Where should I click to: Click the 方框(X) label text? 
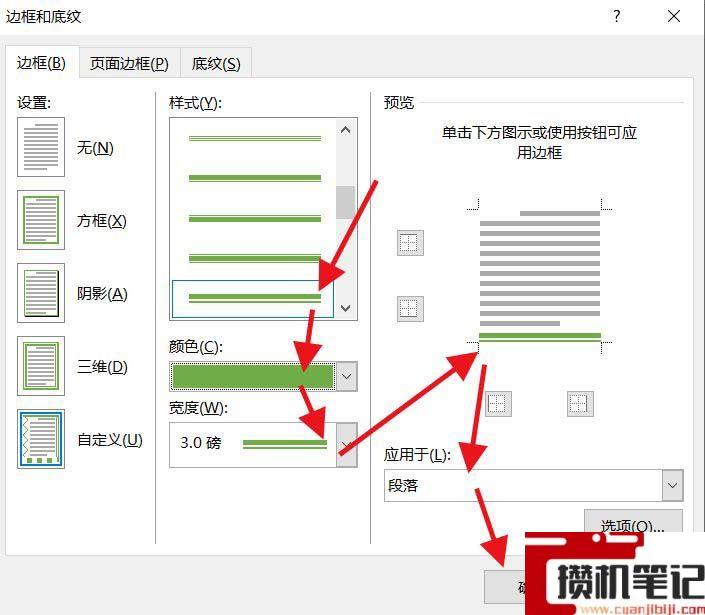click(x=102, y=221)
